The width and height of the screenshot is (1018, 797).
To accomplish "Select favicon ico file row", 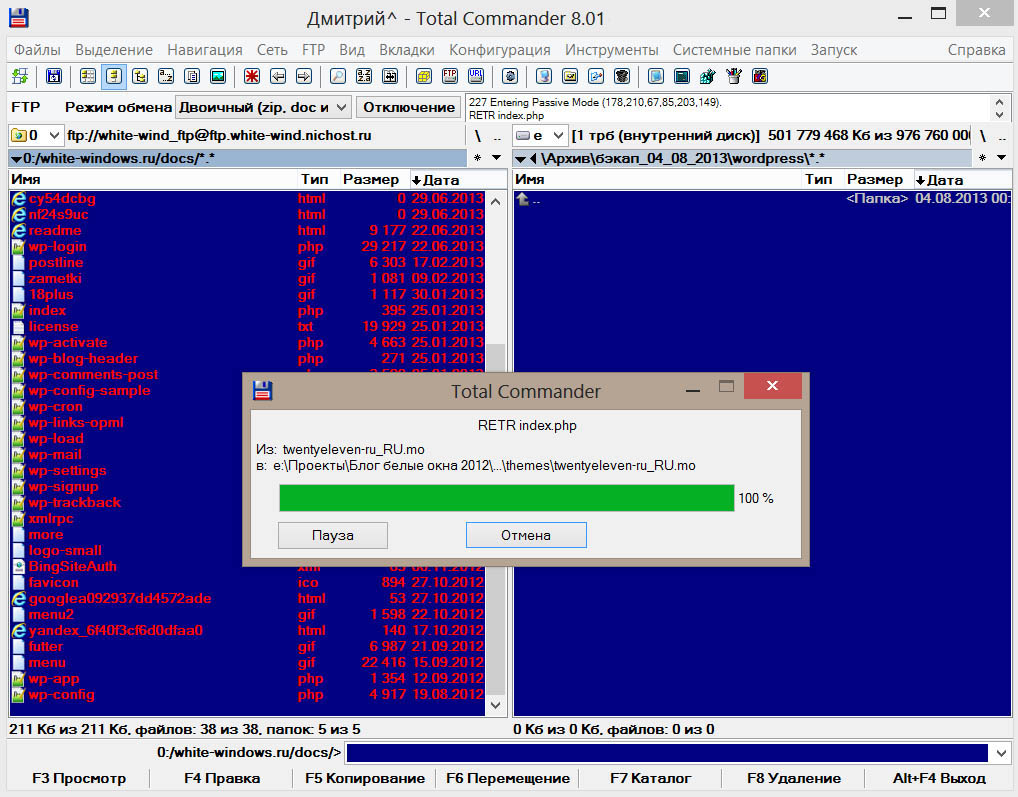I will (248, 583).
